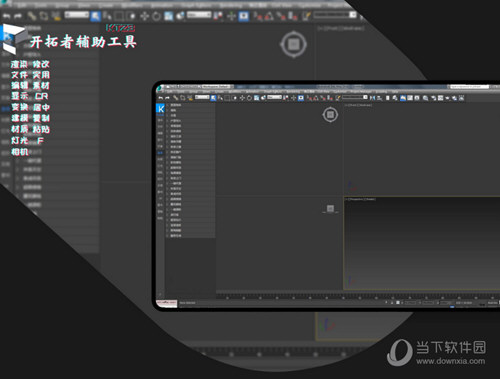
Task: Click the ViewCube in the background window
Action: click(x=293, y=44)
